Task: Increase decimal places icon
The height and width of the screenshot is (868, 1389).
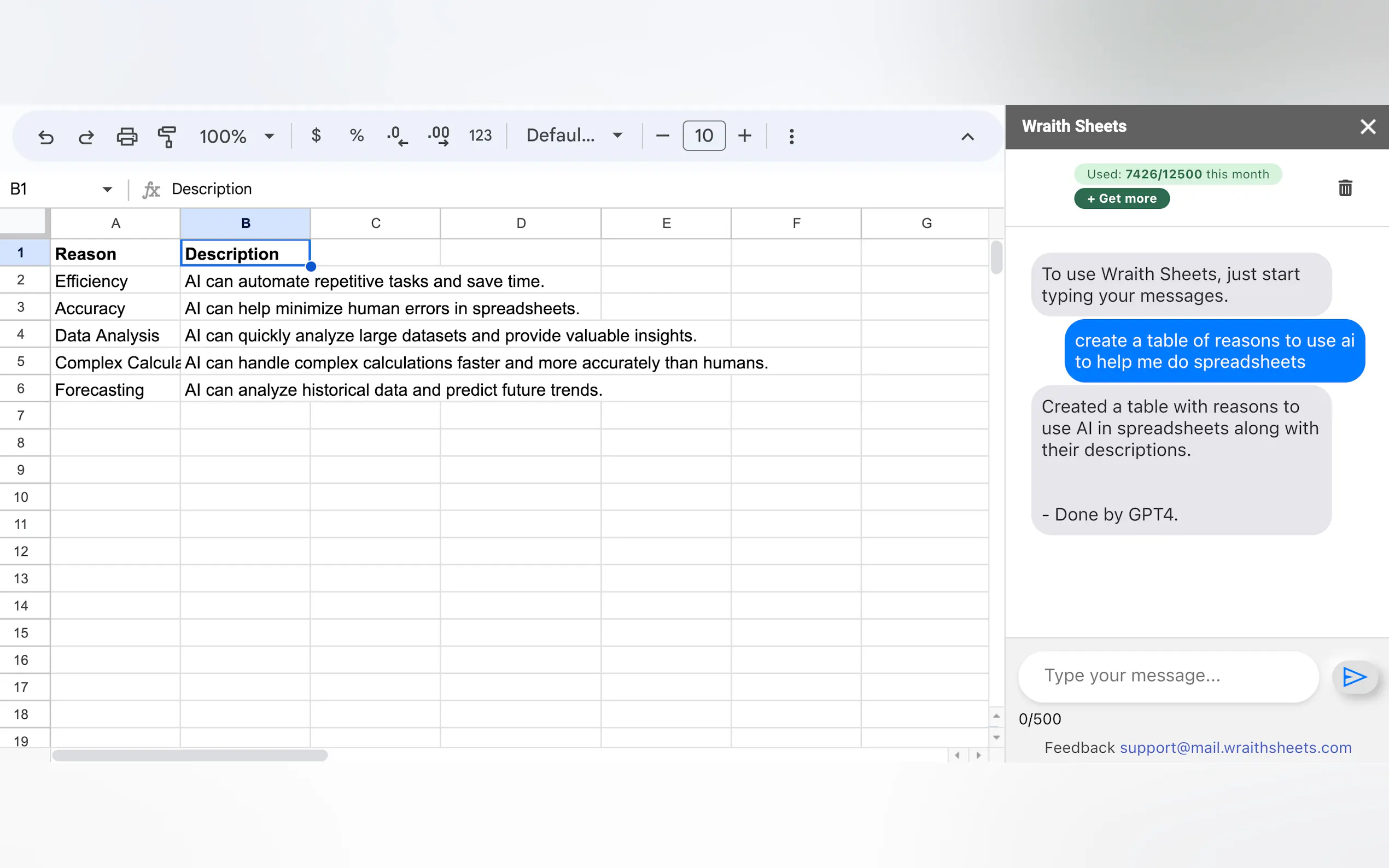Action: pyautogui.click(x=439, y=136)
